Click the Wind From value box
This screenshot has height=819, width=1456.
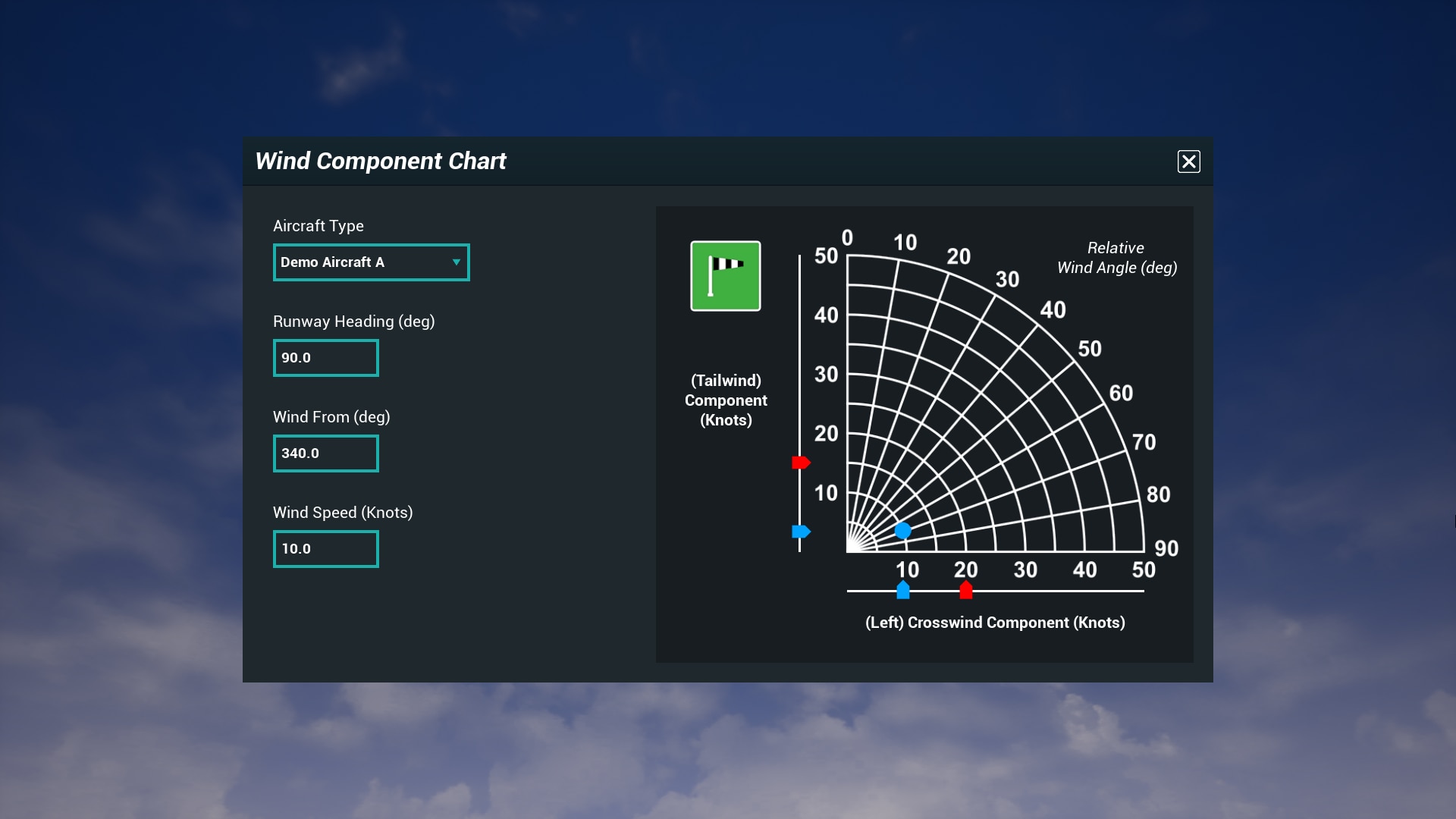pyautogui.click(x=325, y=453)
